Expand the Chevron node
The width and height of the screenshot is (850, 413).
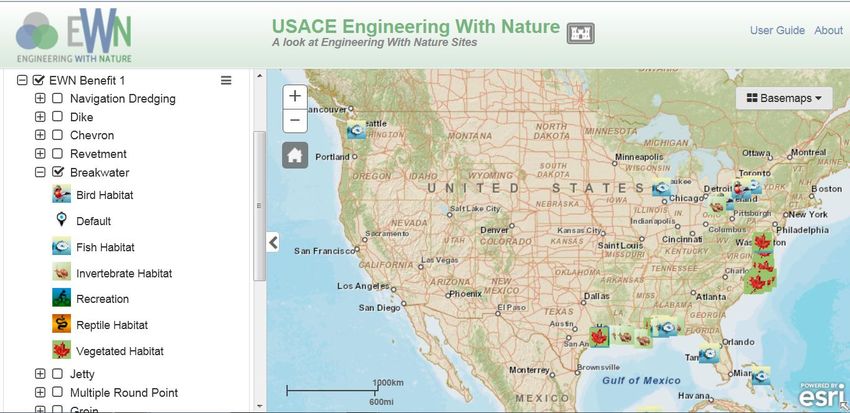click(40, 135)
